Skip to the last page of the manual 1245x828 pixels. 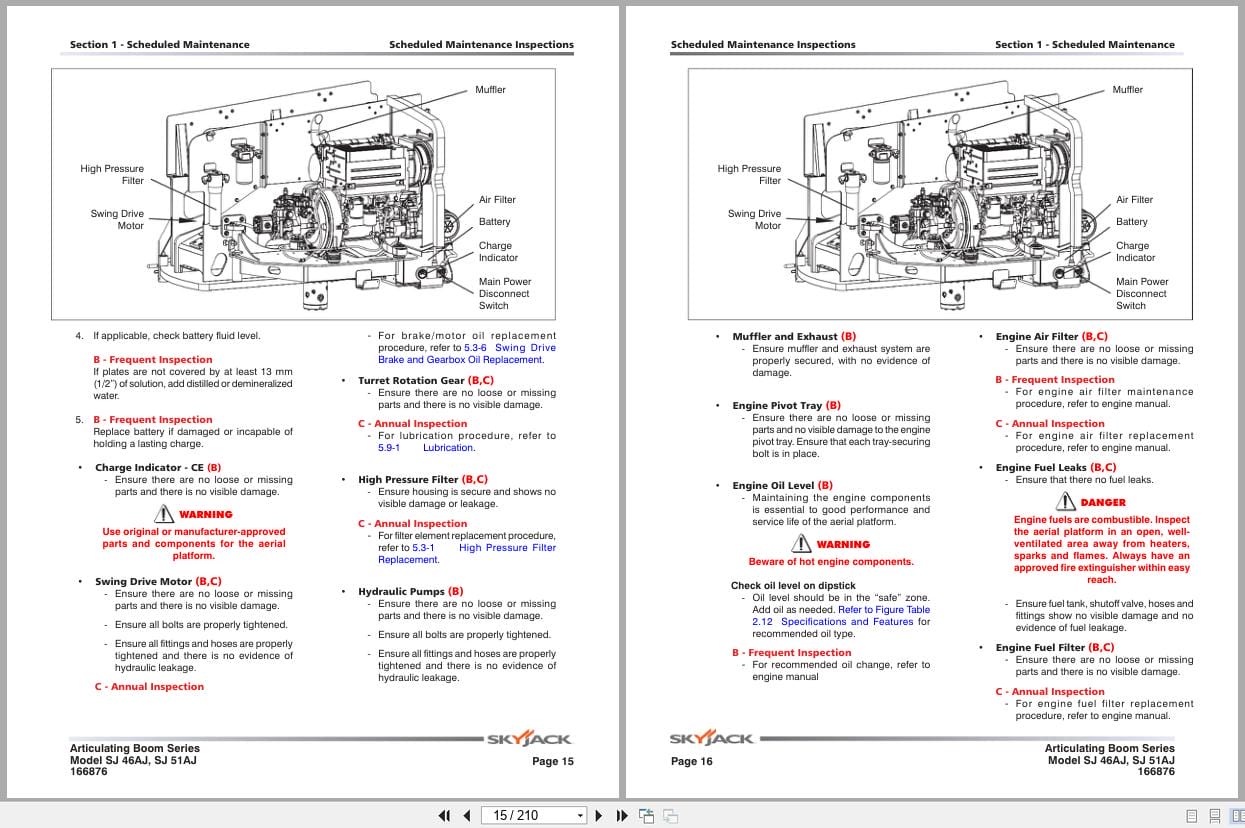pyautogui.click(x=621, y=815)
